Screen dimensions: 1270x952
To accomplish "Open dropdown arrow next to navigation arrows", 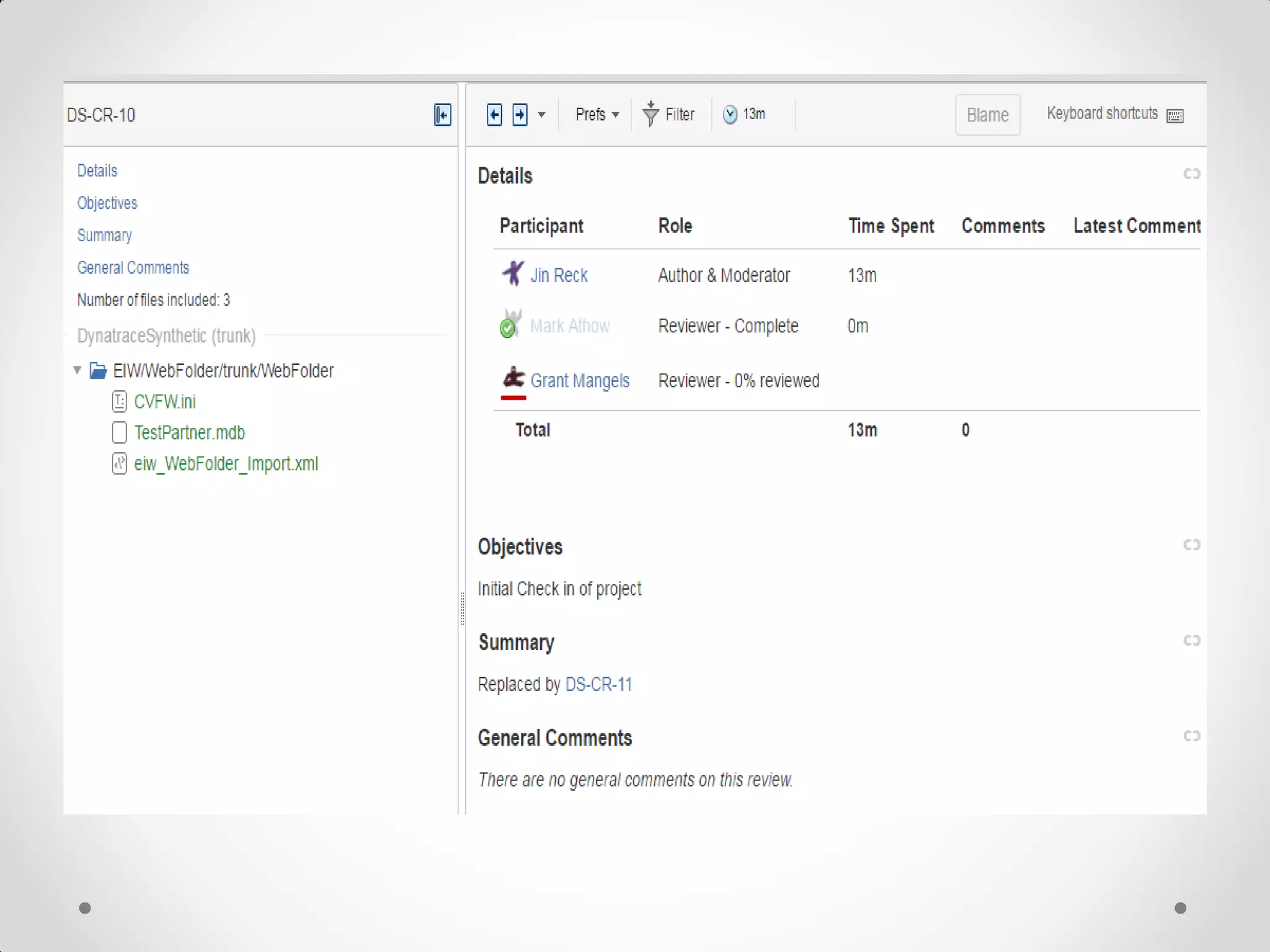I will [541, 115].
